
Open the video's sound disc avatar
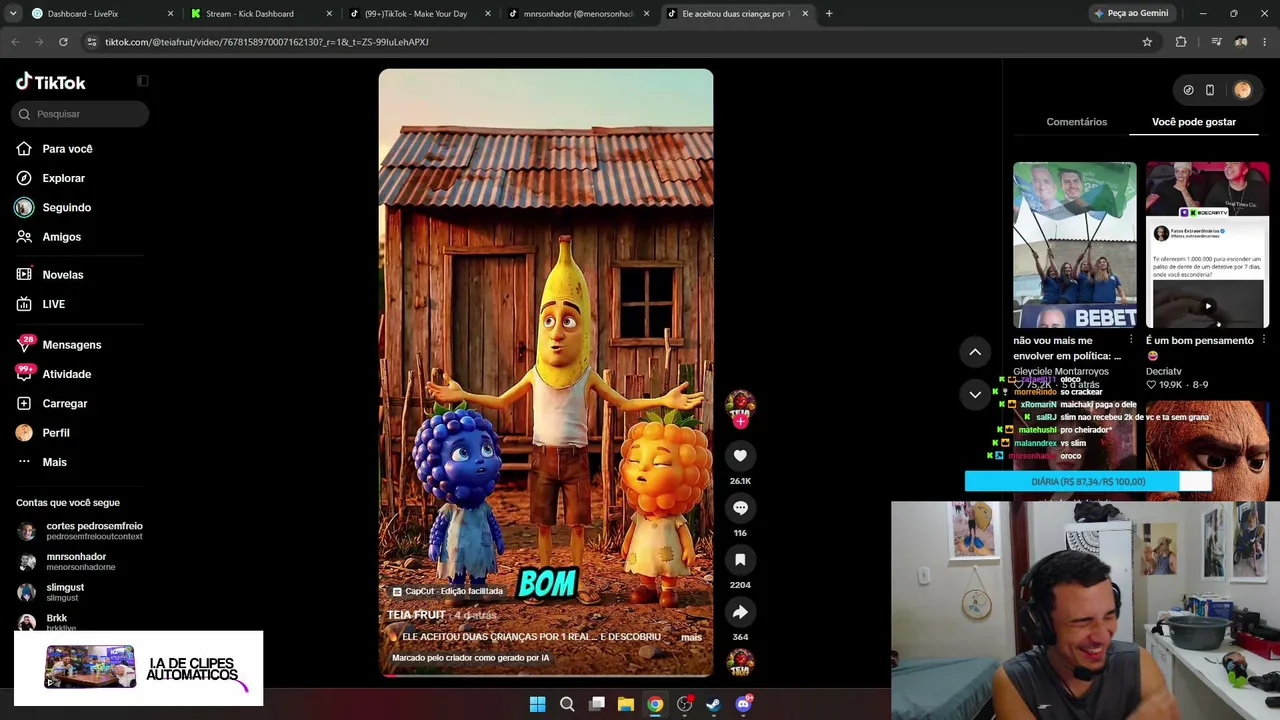point(740,662)
